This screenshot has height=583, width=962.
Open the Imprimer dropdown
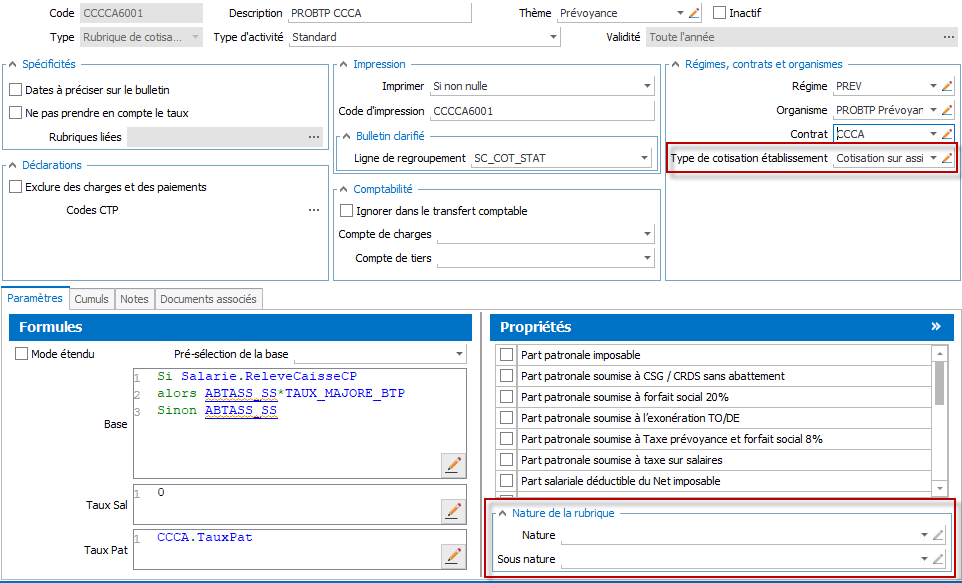pos(647,87)
